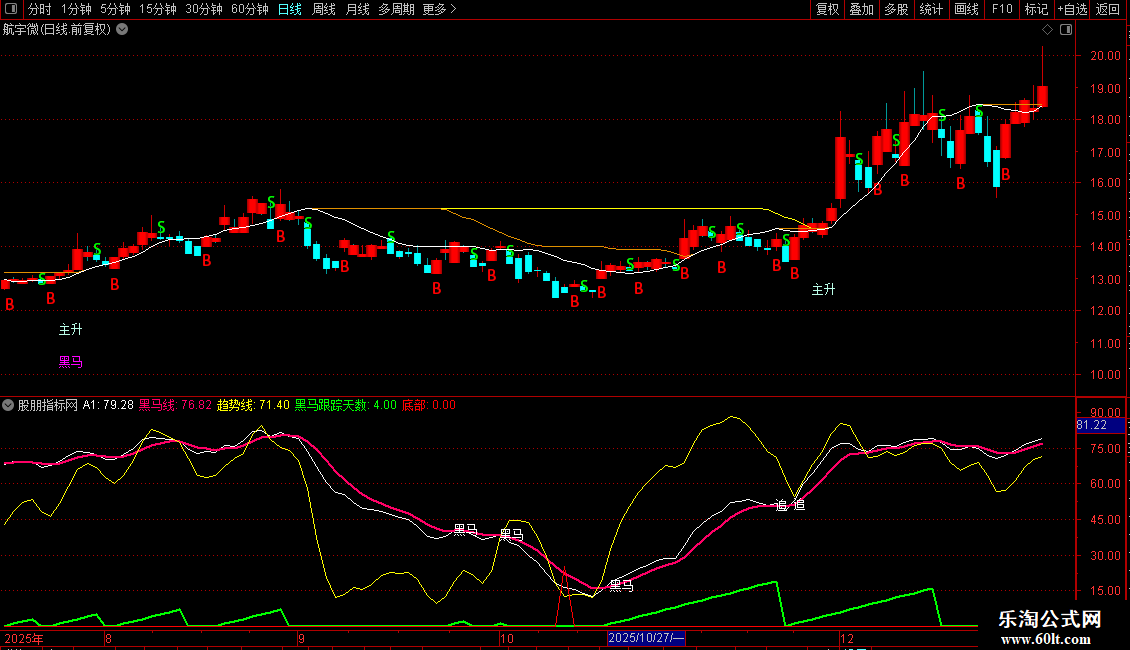
Task: Click the 趋势线: 71.40 legend label
Action: click(x=253, y=405)
